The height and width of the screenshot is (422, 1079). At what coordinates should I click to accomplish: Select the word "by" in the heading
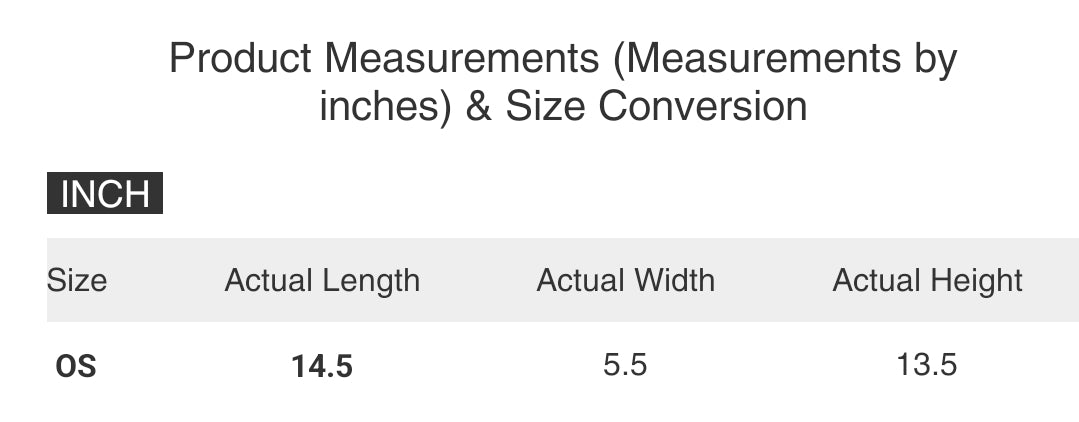(x=933, y=60)
